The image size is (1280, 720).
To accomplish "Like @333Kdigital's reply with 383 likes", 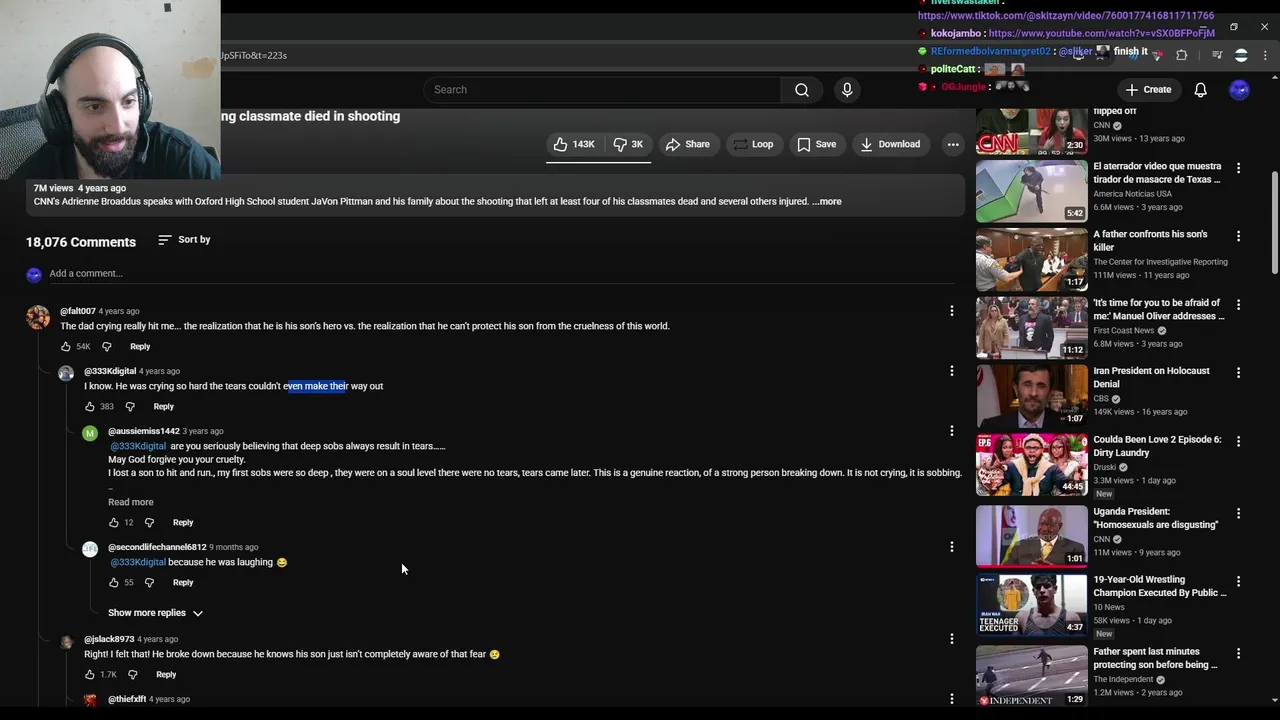I will (x=90, y=407).
